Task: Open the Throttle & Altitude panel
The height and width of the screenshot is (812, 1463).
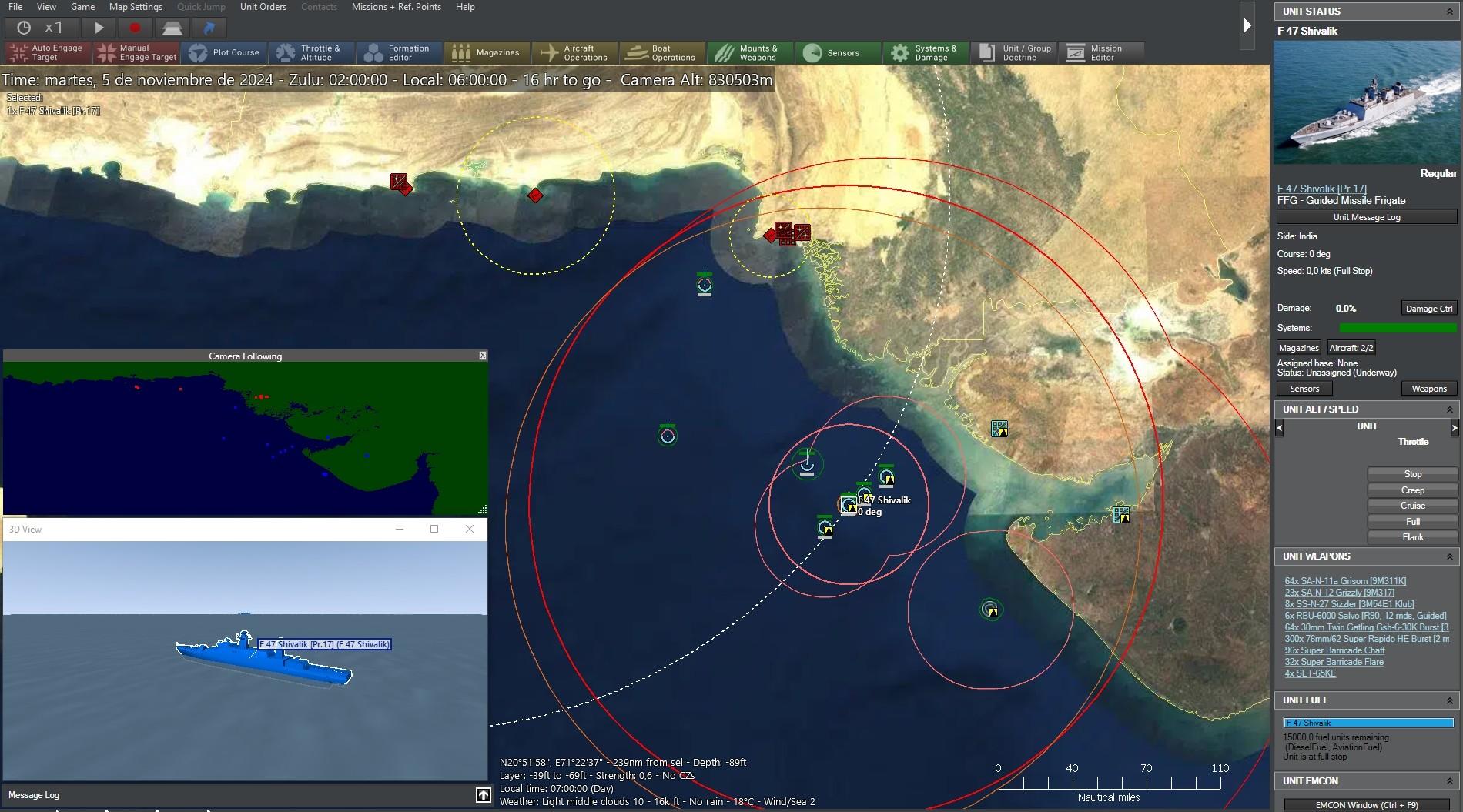Action: tap(312, 52)
